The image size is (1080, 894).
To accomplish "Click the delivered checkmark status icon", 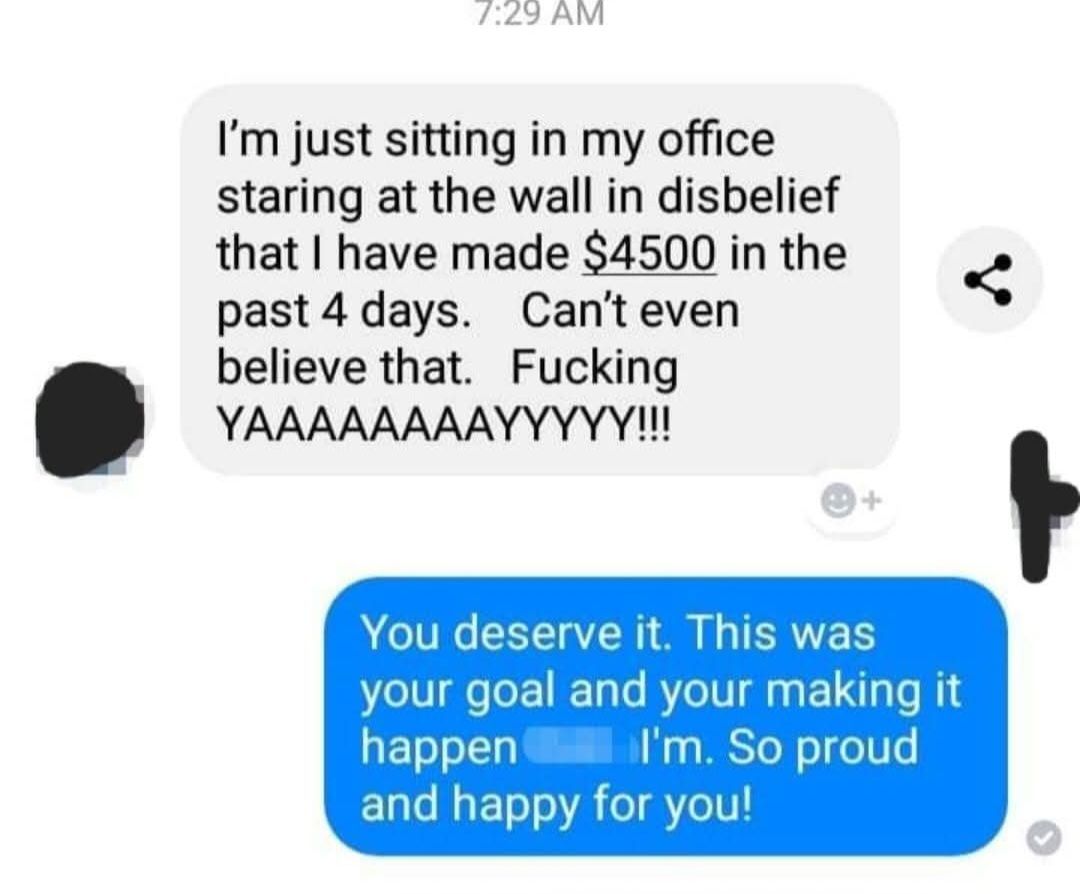I will [1043, 838].
